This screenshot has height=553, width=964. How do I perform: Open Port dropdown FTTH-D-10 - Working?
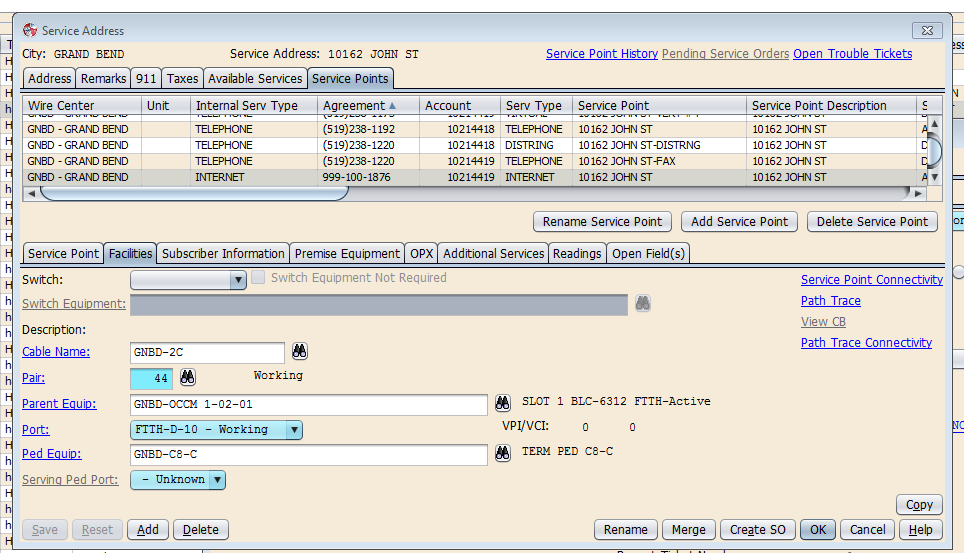[294, 430]
